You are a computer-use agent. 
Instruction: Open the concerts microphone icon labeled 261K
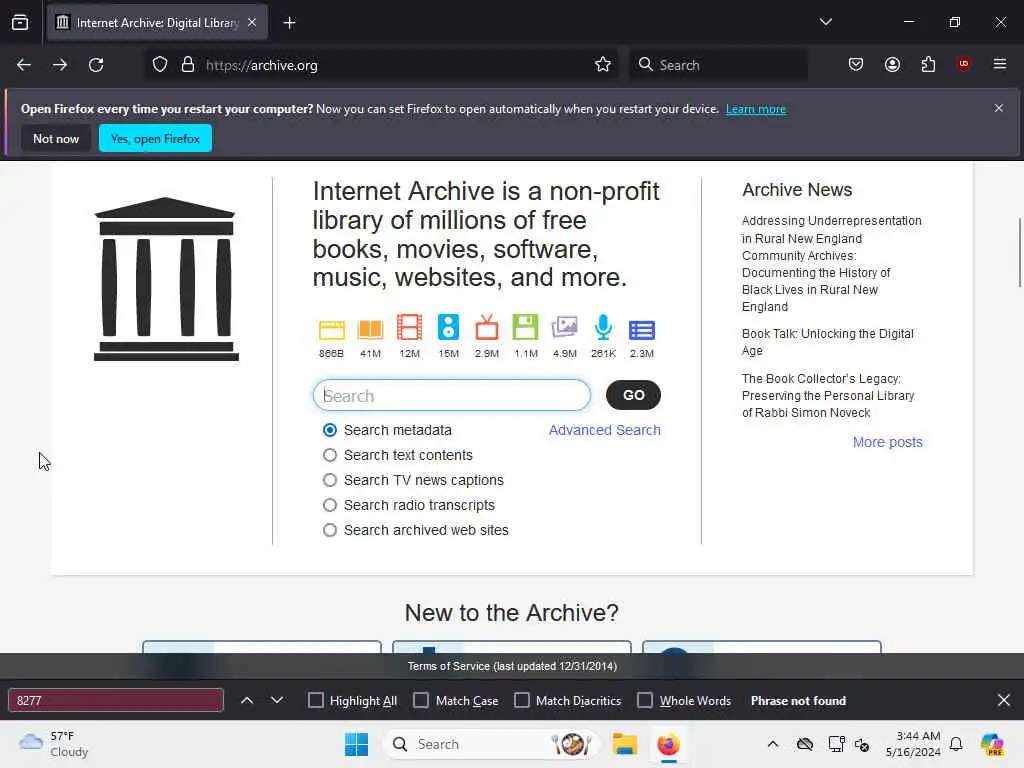click(603, 327)
